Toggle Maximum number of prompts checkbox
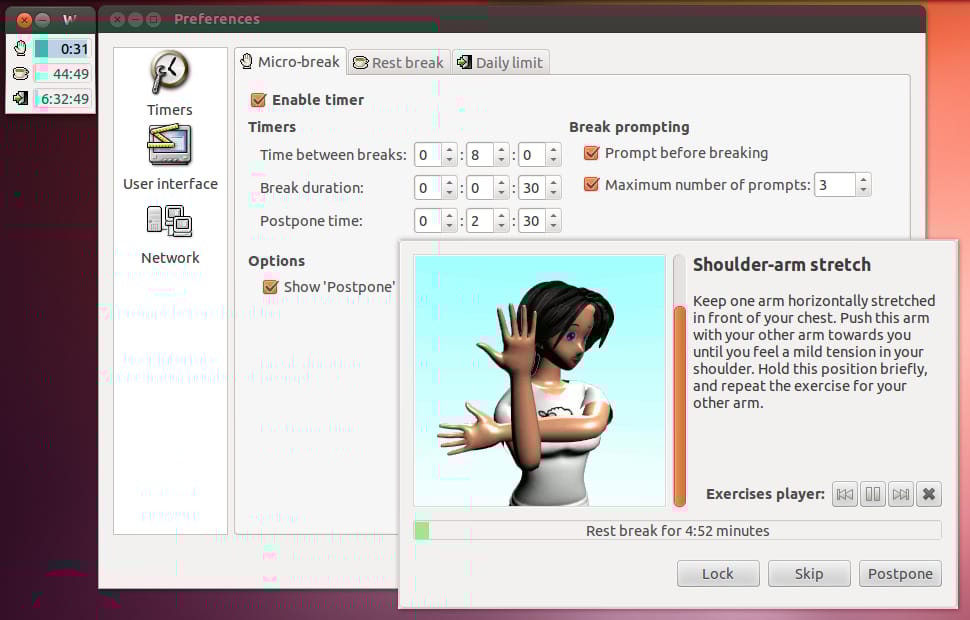This screenshot has width=970, height=620. click(592, 184)
